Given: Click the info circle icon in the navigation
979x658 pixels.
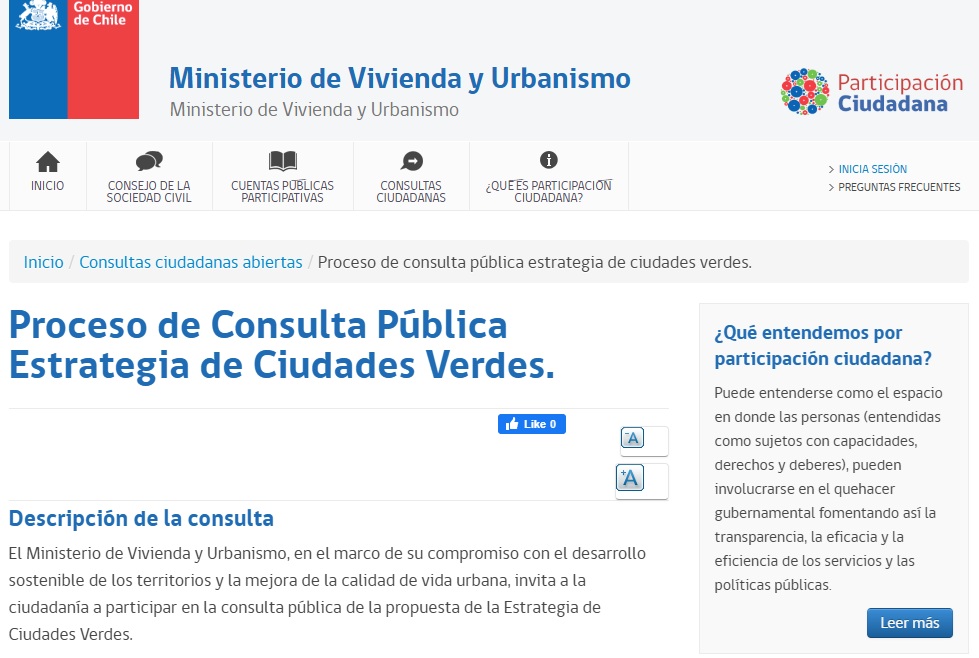Looking at the screenshot, I should (548, 160).
